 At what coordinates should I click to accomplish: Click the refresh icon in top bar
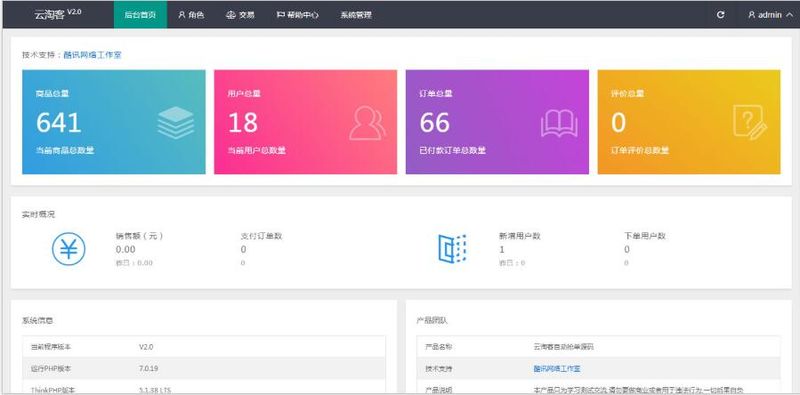720,15
